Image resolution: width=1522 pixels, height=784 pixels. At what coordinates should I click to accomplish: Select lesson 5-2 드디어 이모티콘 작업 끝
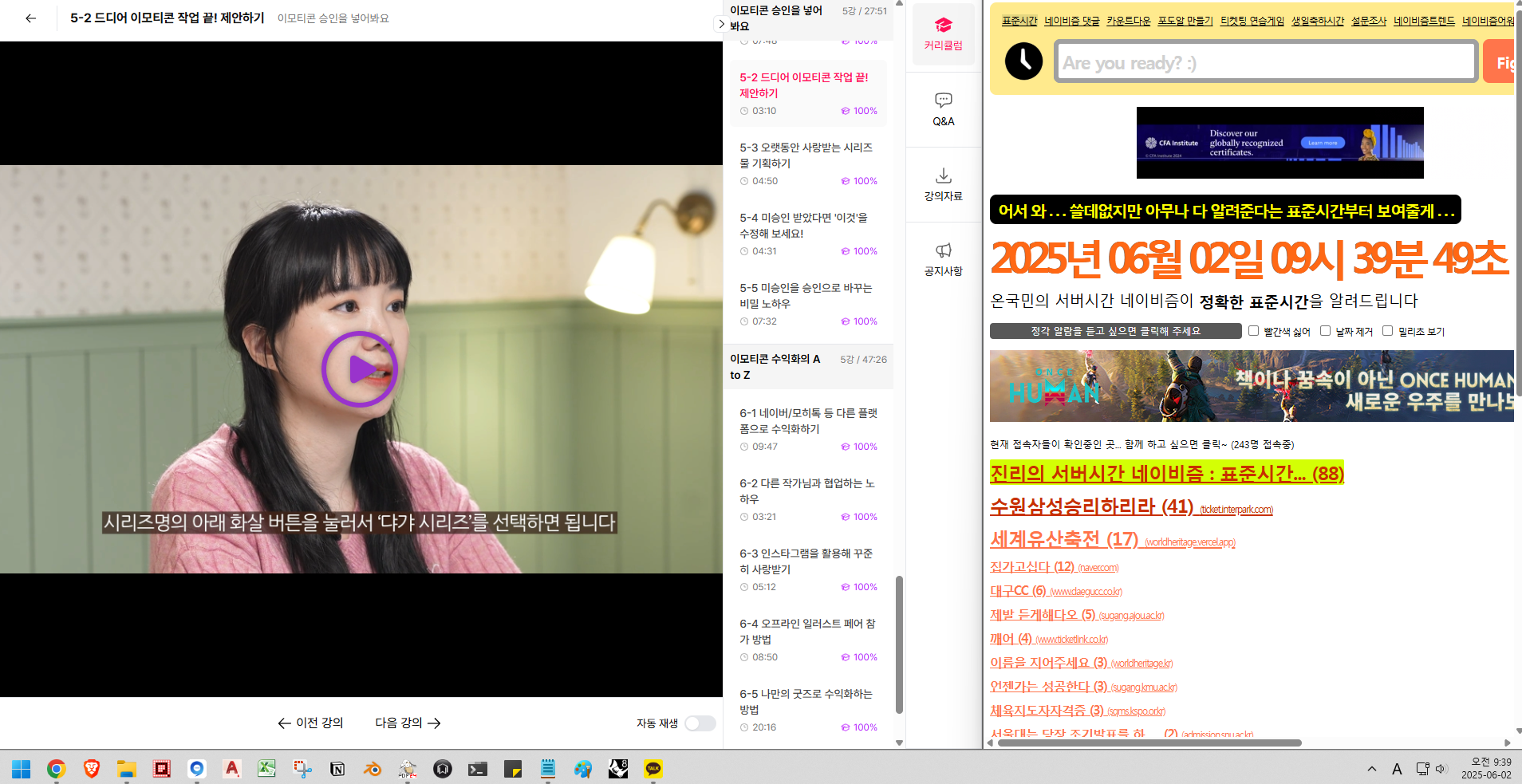pos(809,93)
